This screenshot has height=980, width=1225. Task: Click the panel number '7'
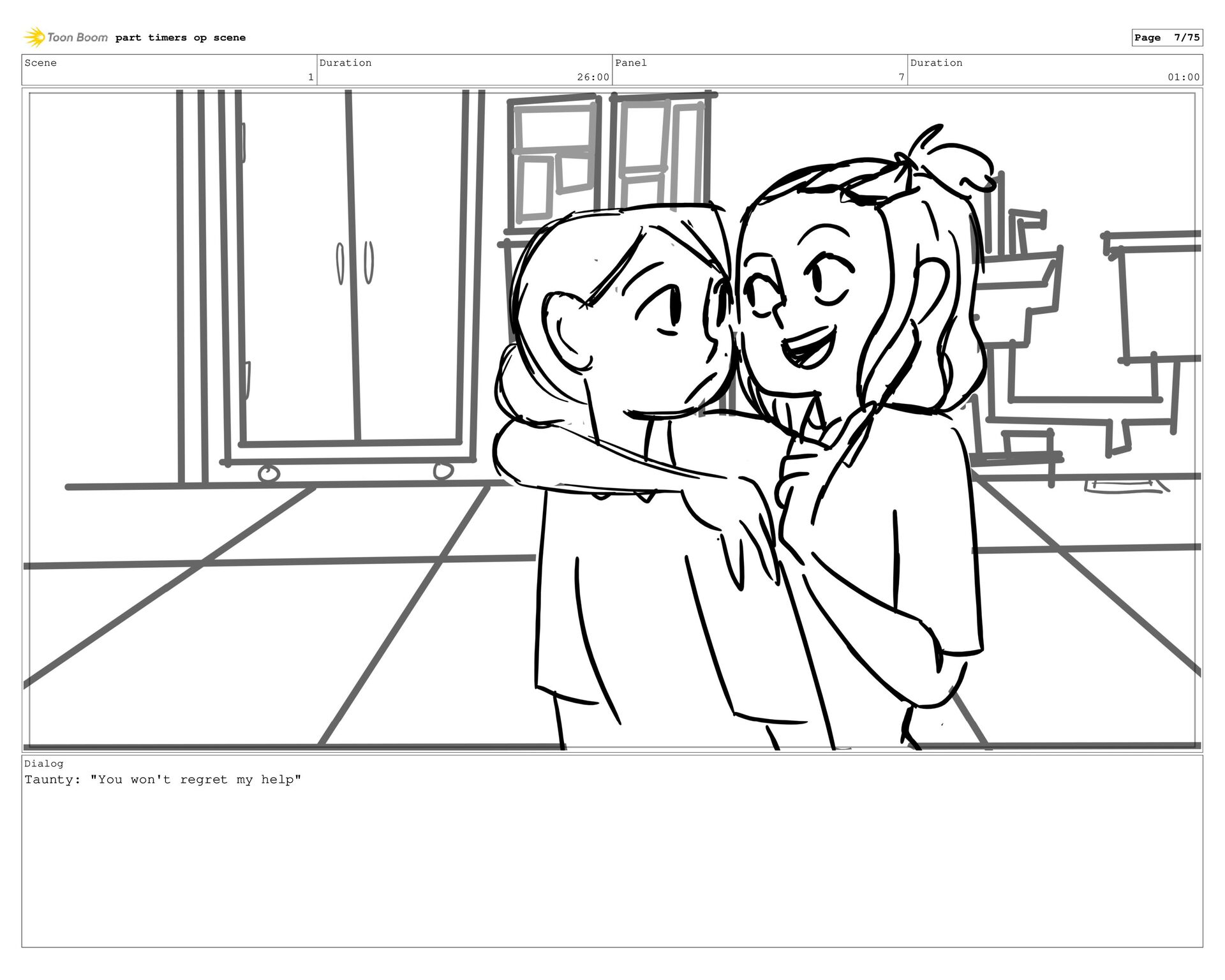point(902,77)
